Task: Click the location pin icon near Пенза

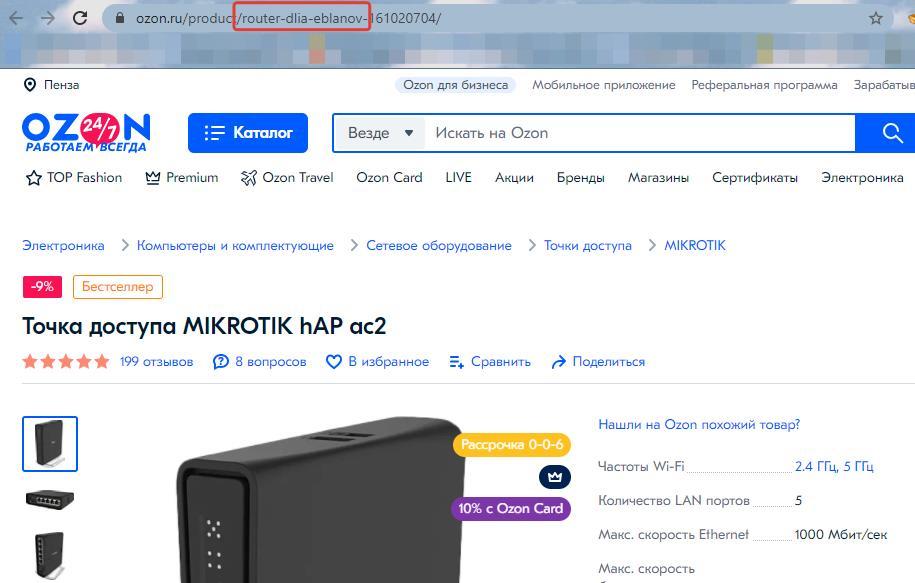Action: (29, 85)
